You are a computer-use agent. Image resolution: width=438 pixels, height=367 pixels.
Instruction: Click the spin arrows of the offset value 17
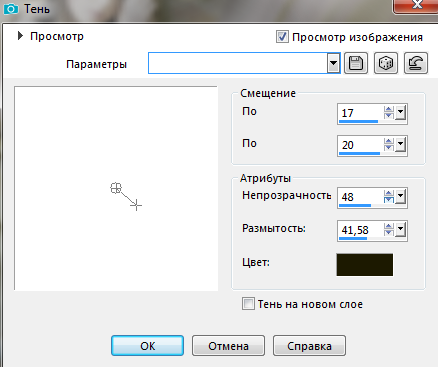[x=389, y=112]
